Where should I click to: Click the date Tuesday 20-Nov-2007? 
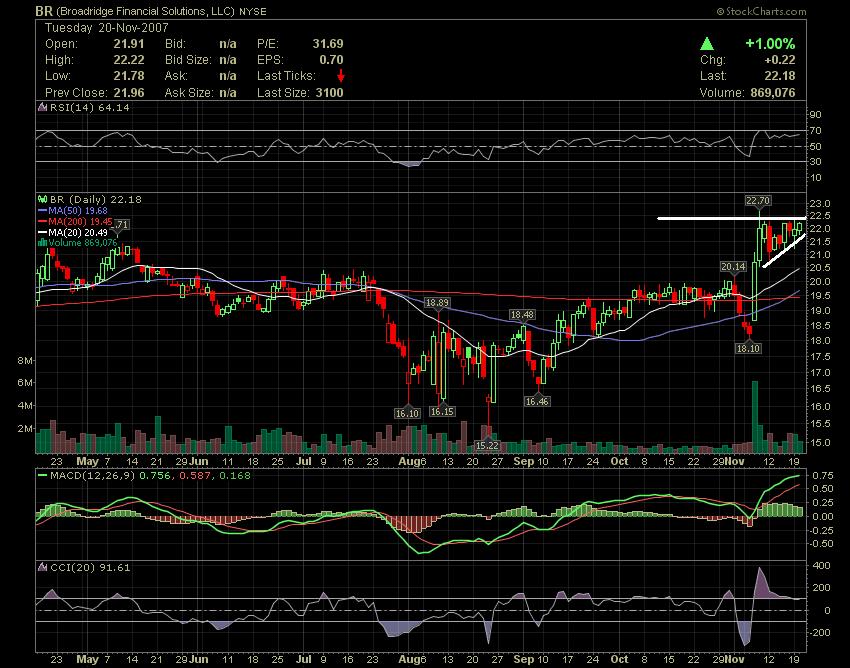[107, 28]
